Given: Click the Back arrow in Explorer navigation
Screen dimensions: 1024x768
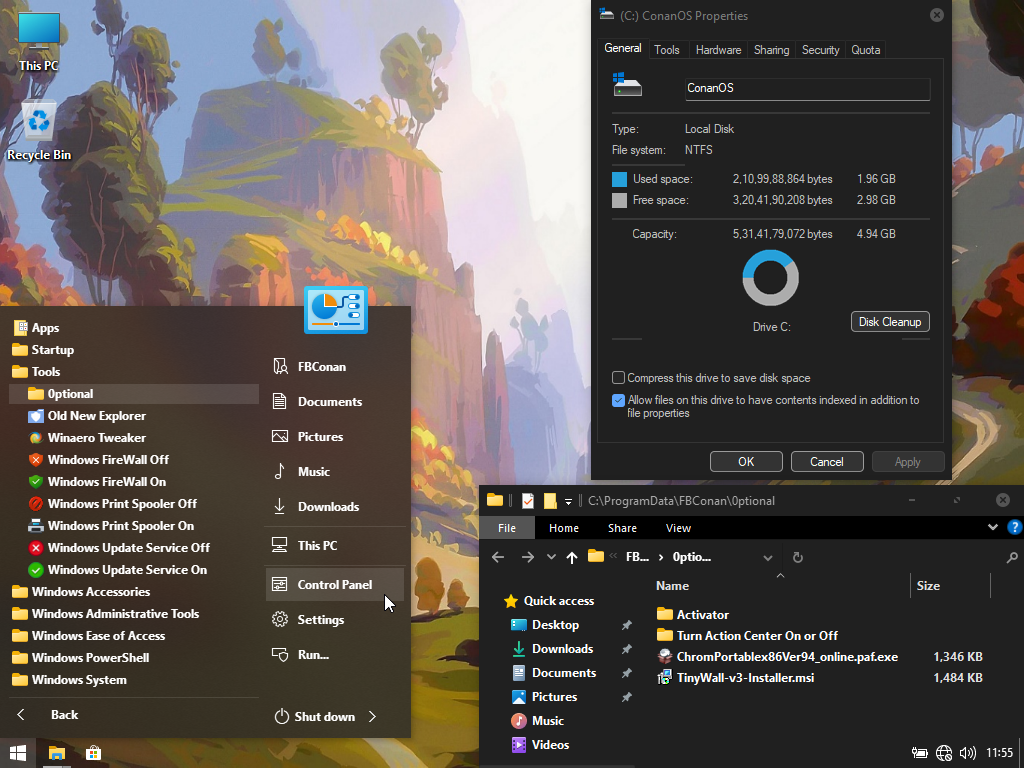Looking at the screenshot, I should coord(498,557).
